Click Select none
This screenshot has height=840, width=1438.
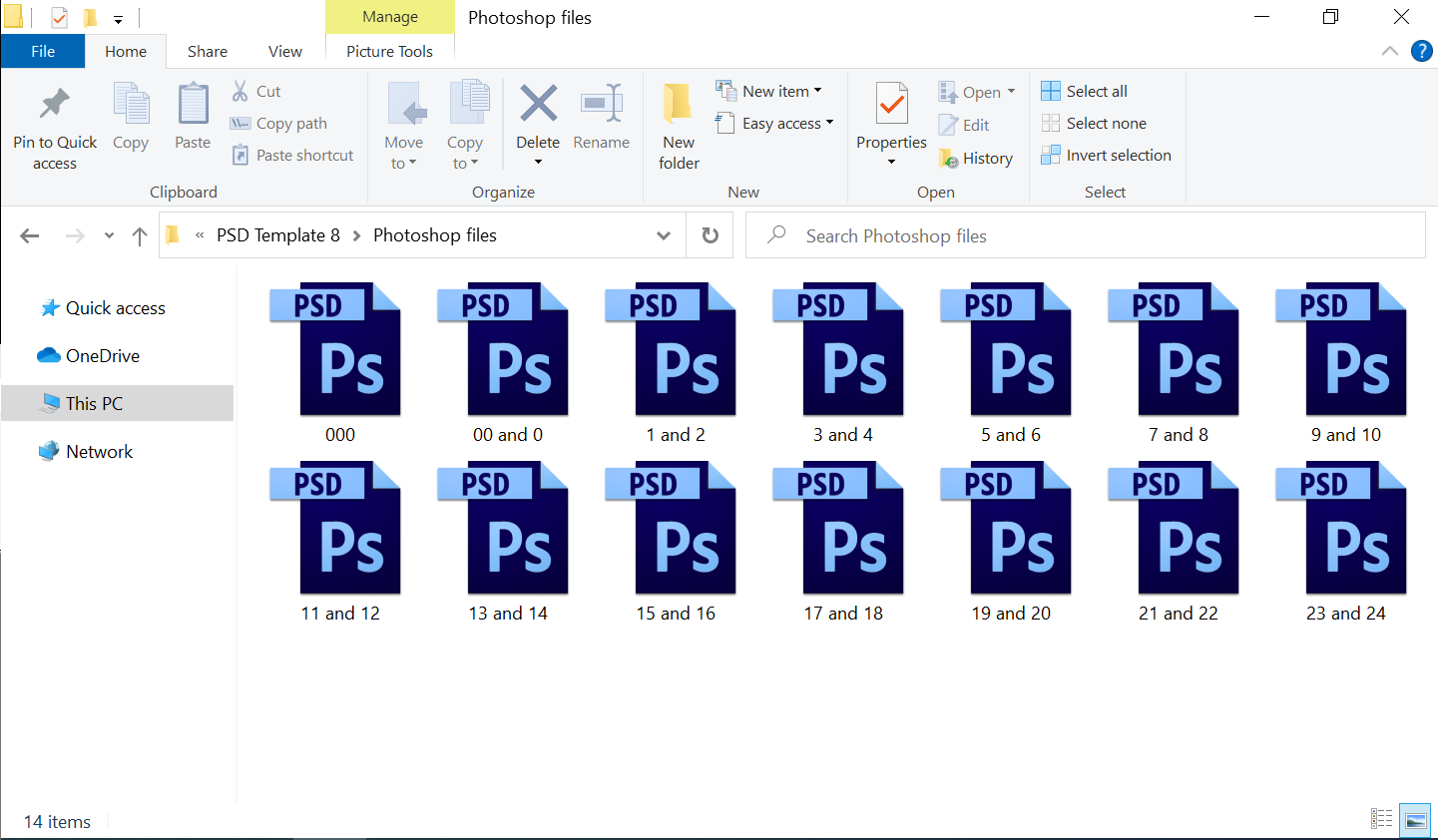click(1094, 123)
